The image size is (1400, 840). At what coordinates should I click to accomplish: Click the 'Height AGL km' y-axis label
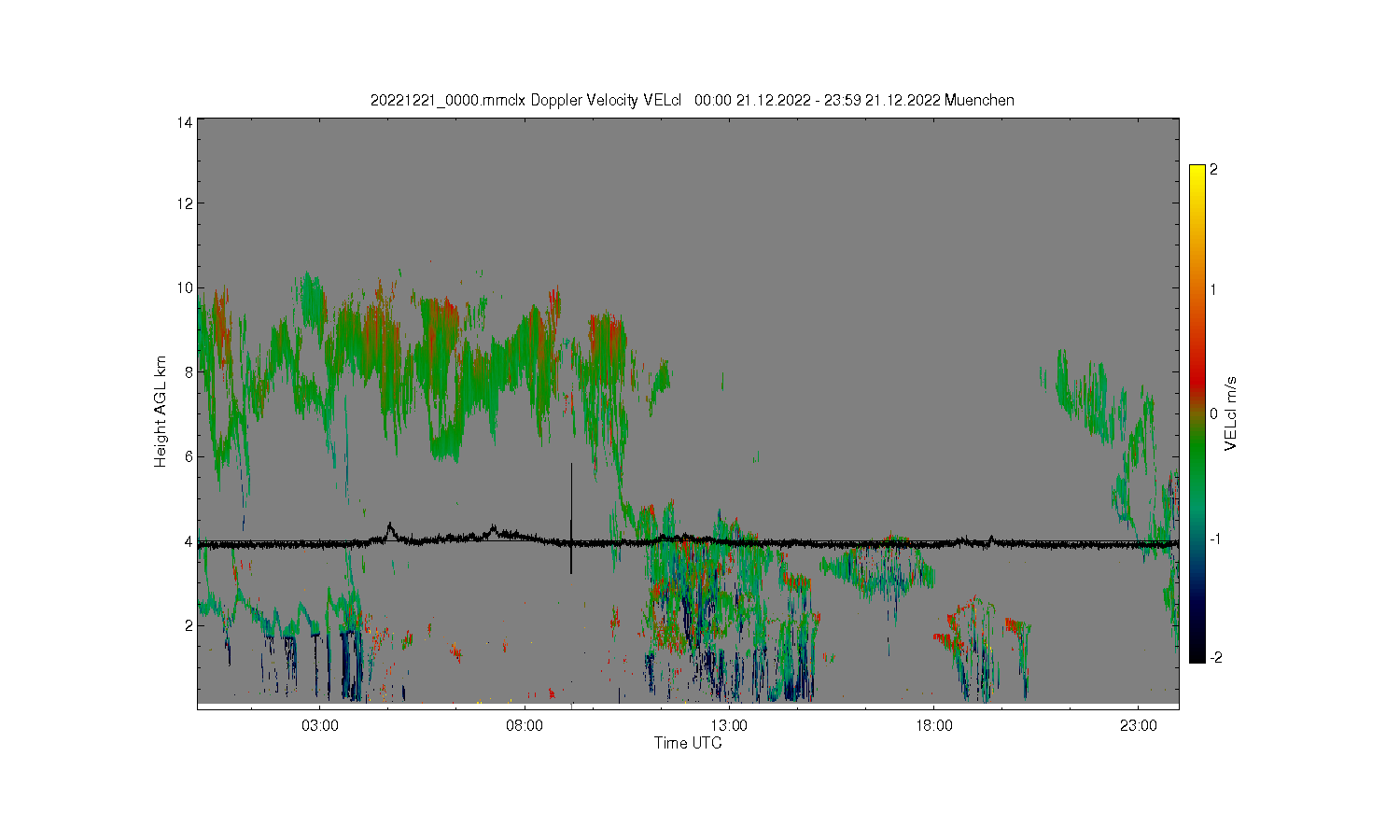click(161, 412)
